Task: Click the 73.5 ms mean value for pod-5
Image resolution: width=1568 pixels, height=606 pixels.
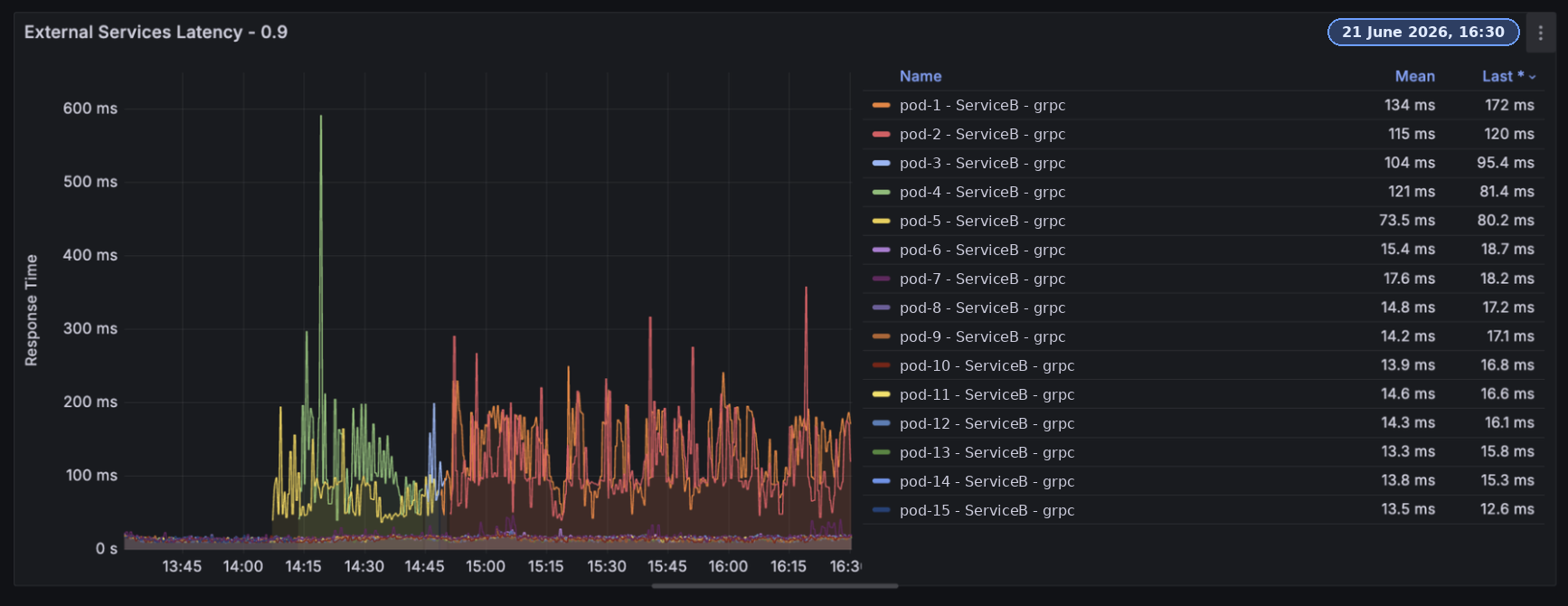Action: click(x=1407, y=222)
